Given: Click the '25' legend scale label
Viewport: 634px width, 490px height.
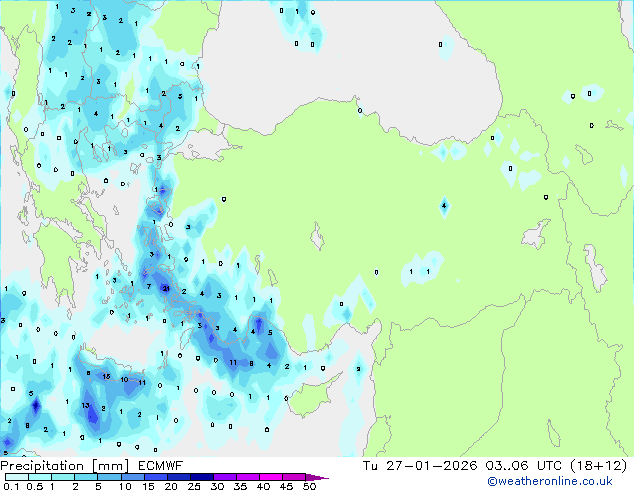Looking at the screenshot, I should click(194, 486).
